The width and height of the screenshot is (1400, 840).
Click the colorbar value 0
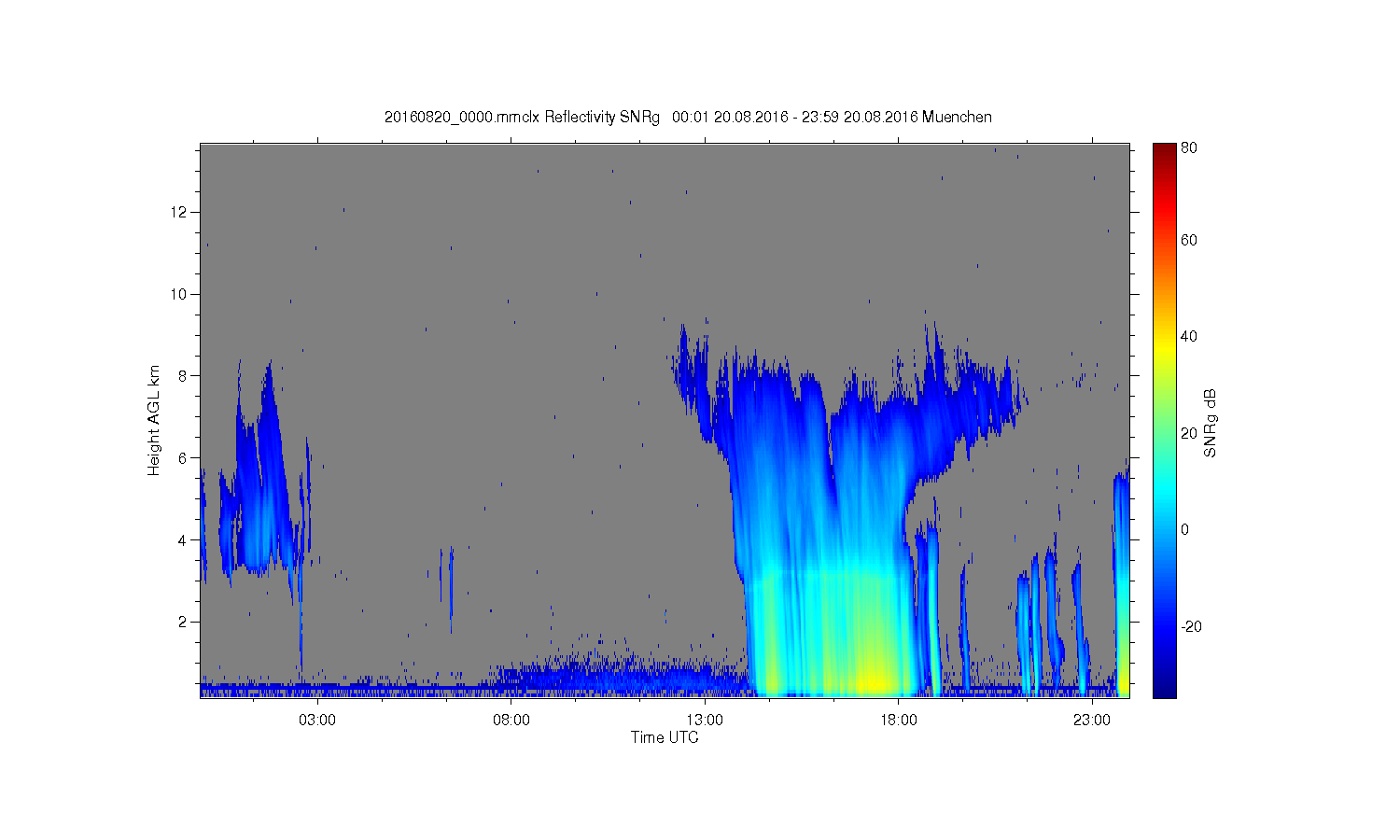coord(1185,530)
